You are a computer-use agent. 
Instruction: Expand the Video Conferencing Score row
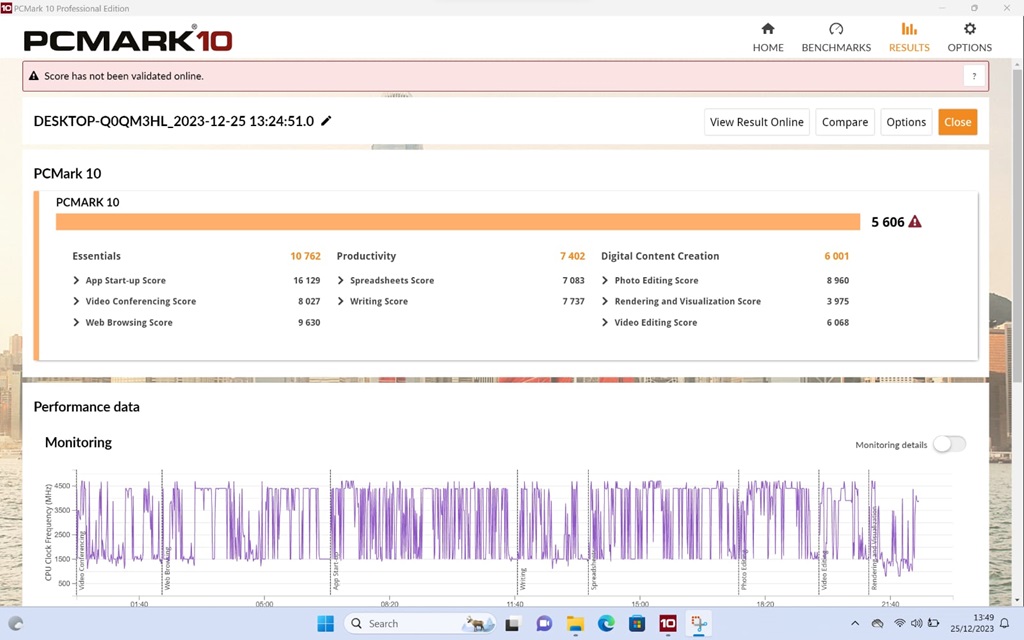click(x=76, y=301)
